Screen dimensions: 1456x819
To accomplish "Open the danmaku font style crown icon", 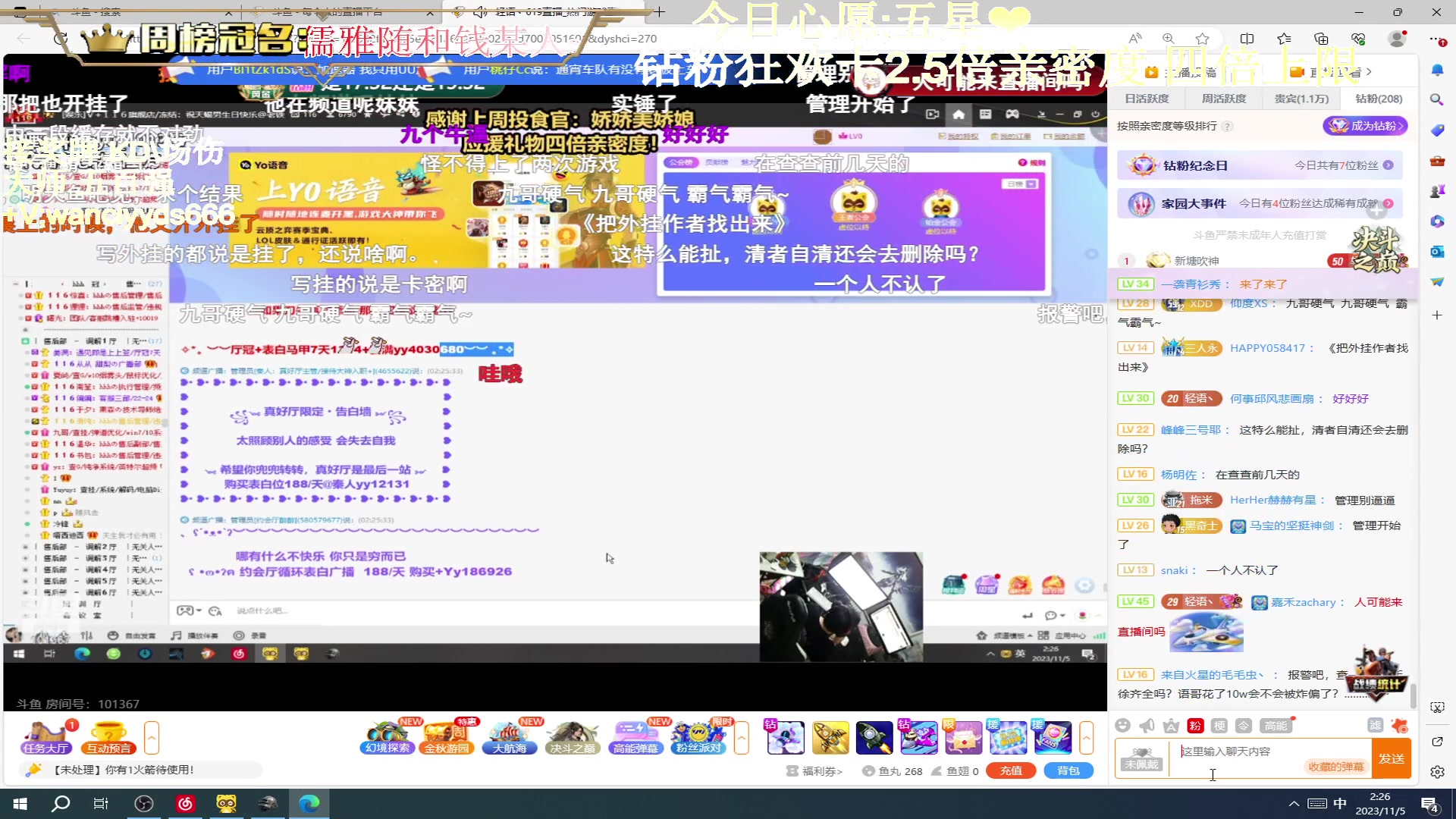I will point(1172,726).
